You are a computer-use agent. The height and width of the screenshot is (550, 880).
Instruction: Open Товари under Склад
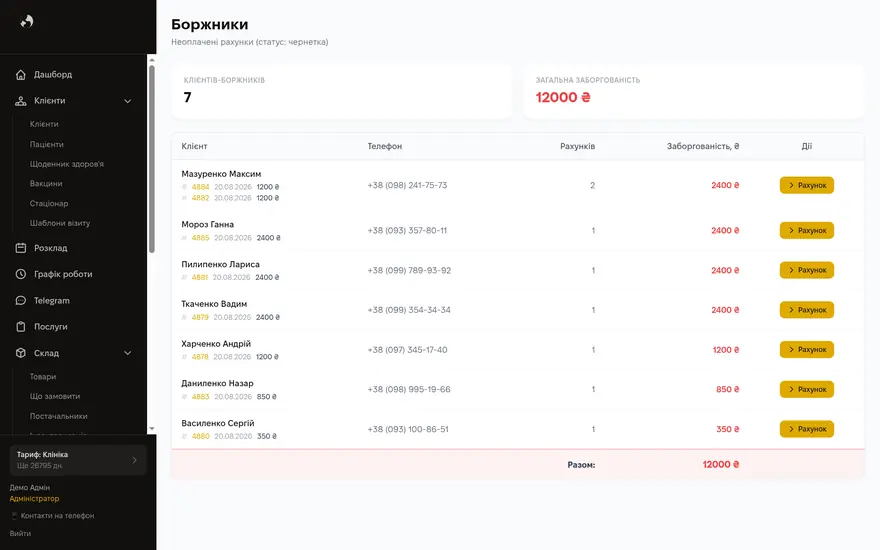[43, 377]
